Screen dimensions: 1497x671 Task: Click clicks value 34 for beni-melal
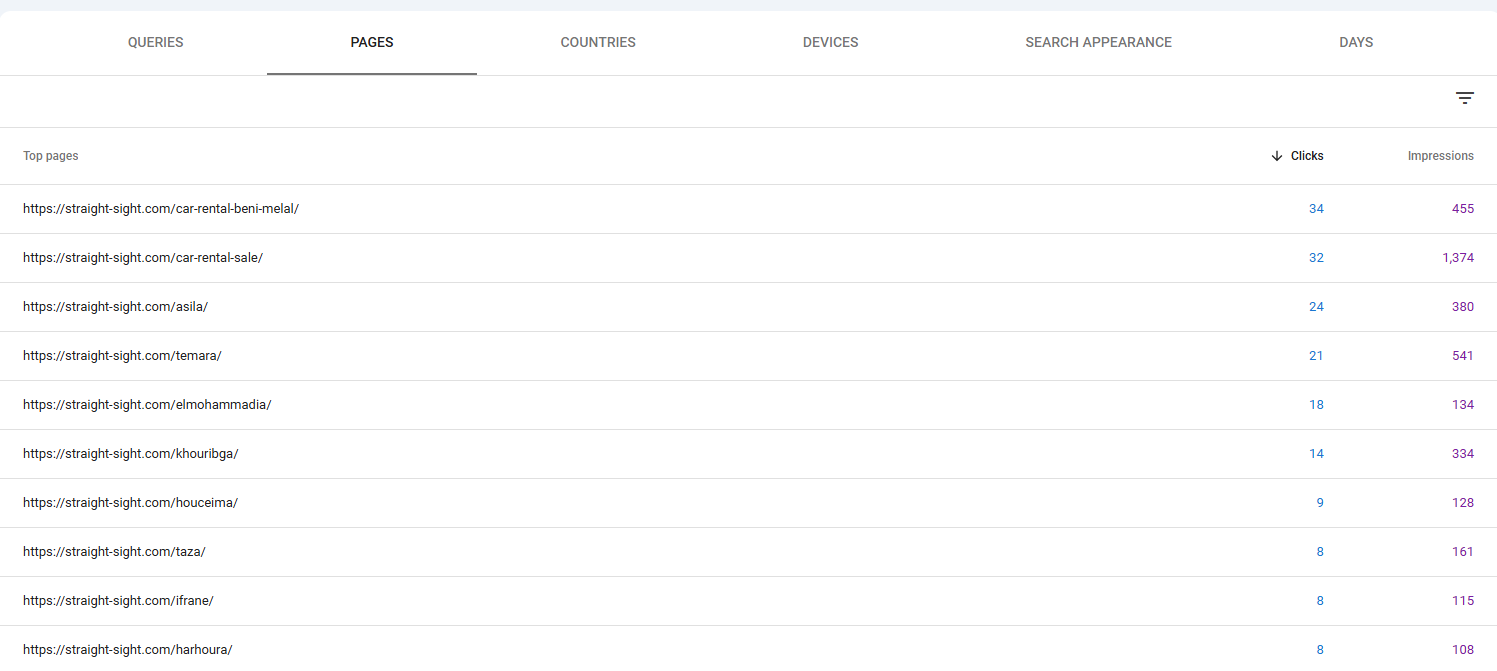coord(1316,209)
